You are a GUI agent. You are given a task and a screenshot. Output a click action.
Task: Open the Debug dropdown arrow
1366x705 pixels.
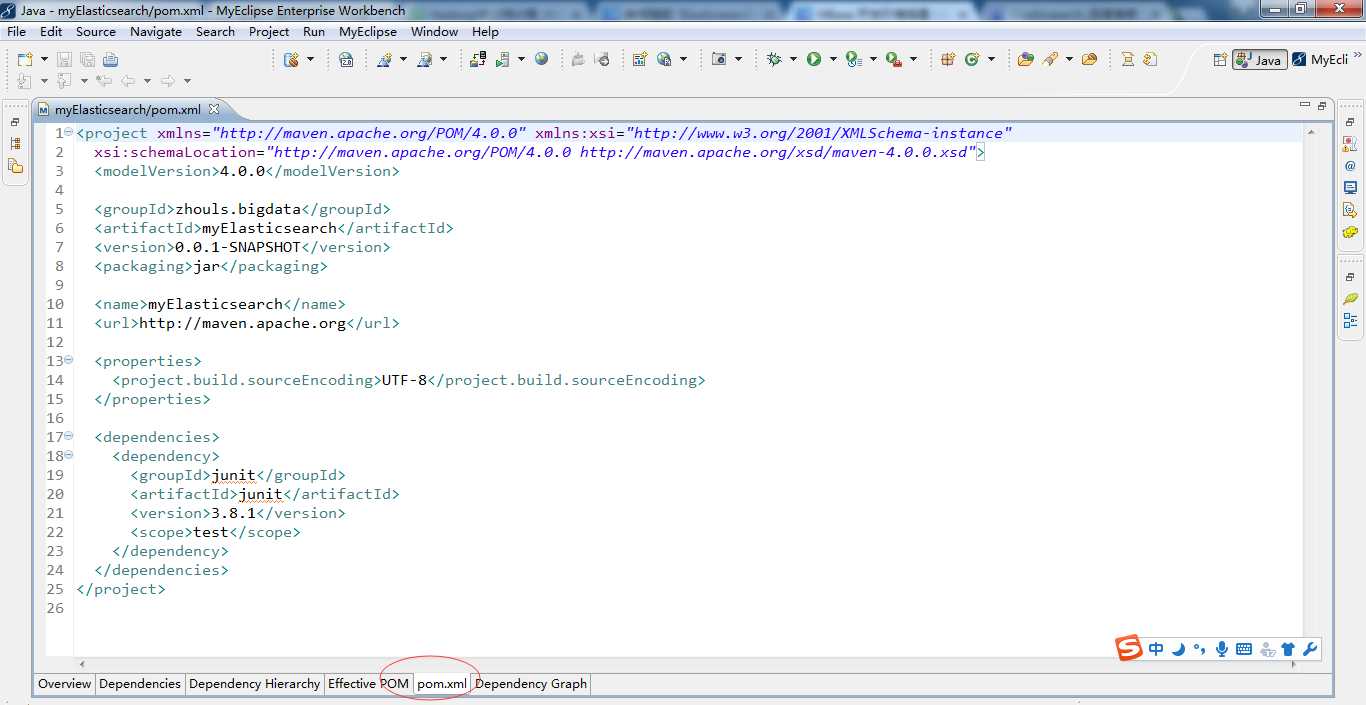[x=792, y=60]
